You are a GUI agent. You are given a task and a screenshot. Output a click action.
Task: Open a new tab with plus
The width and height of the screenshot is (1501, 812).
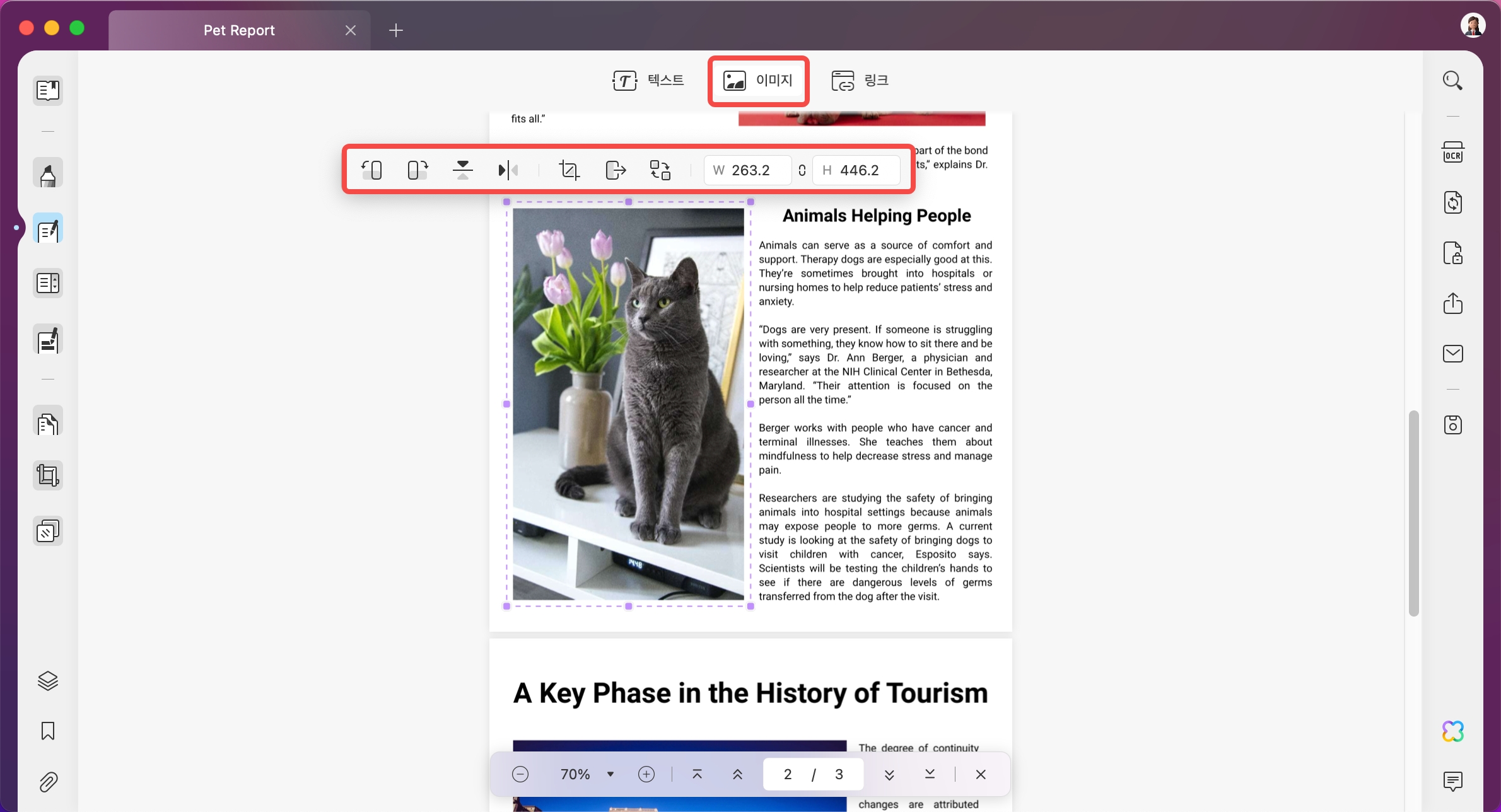coord(396,30)
